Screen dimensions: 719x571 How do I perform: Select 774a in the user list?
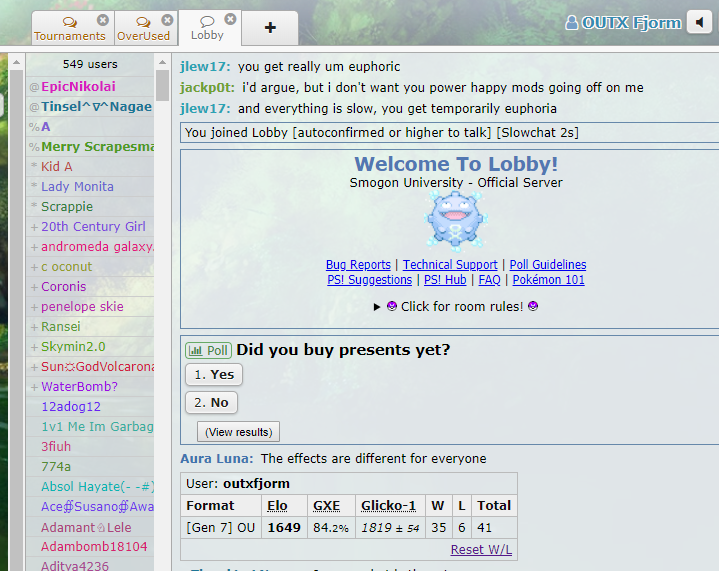point(90,466)
